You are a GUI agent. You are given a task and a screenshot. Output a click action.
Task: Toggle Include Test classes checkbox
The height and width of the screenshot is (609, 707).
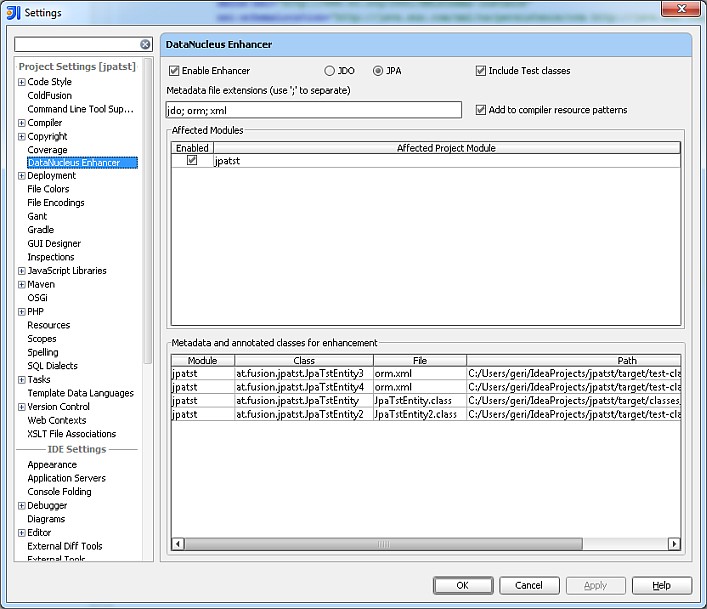click(x=481, y=71)
